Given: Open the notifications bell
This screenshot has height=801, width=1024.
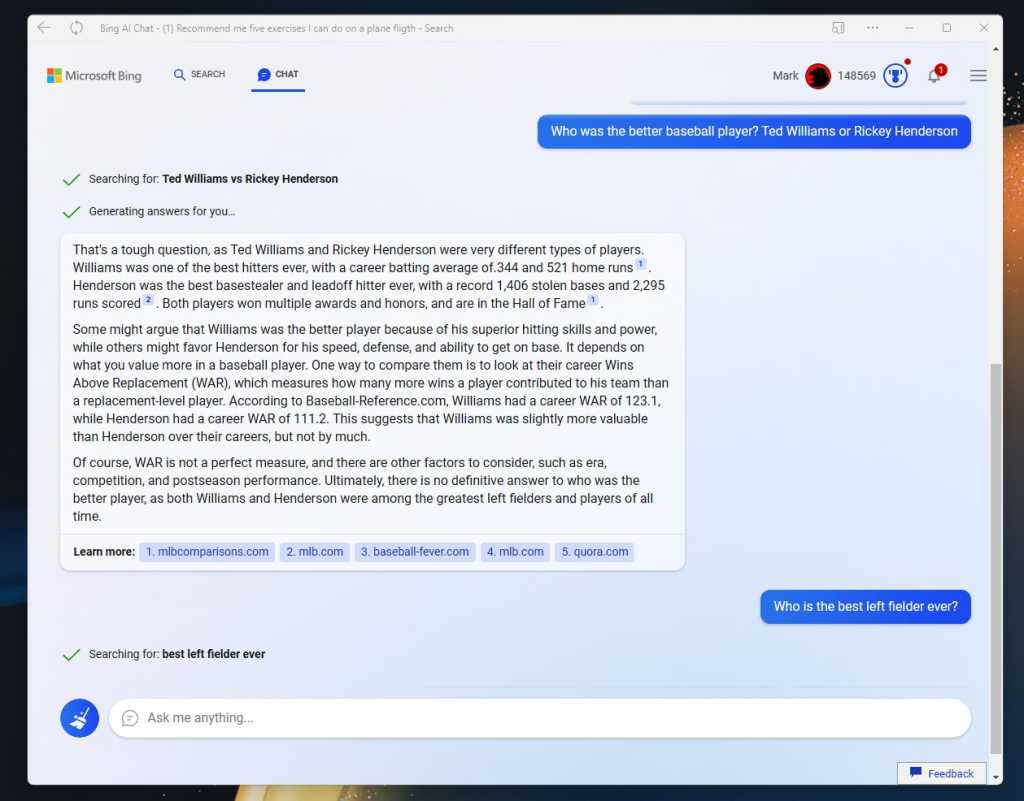Looking at the screenshot, I should [x=935, y=76].
